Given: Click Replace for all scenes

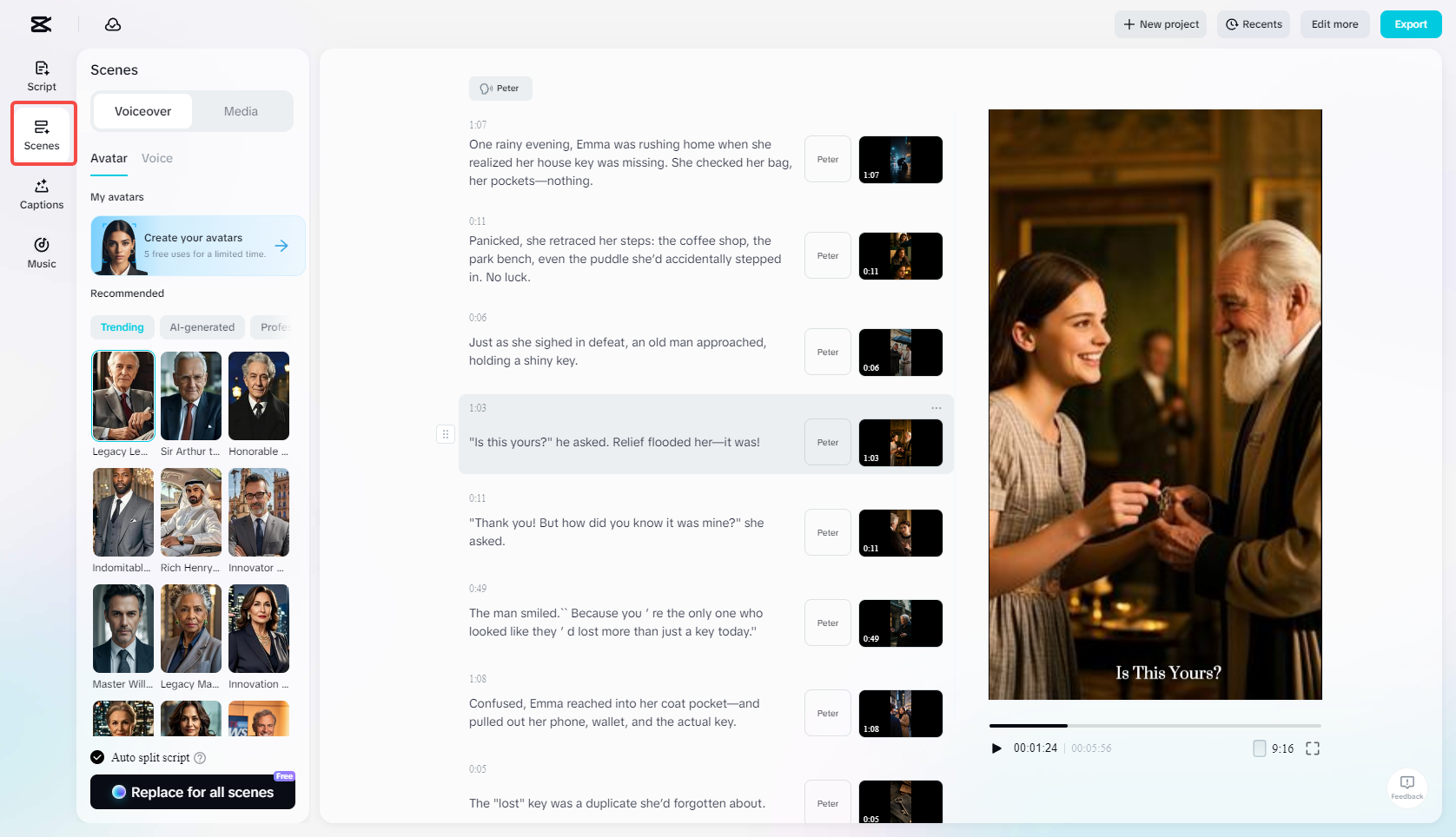Looking at the screenshot, I should pos(192,792).
